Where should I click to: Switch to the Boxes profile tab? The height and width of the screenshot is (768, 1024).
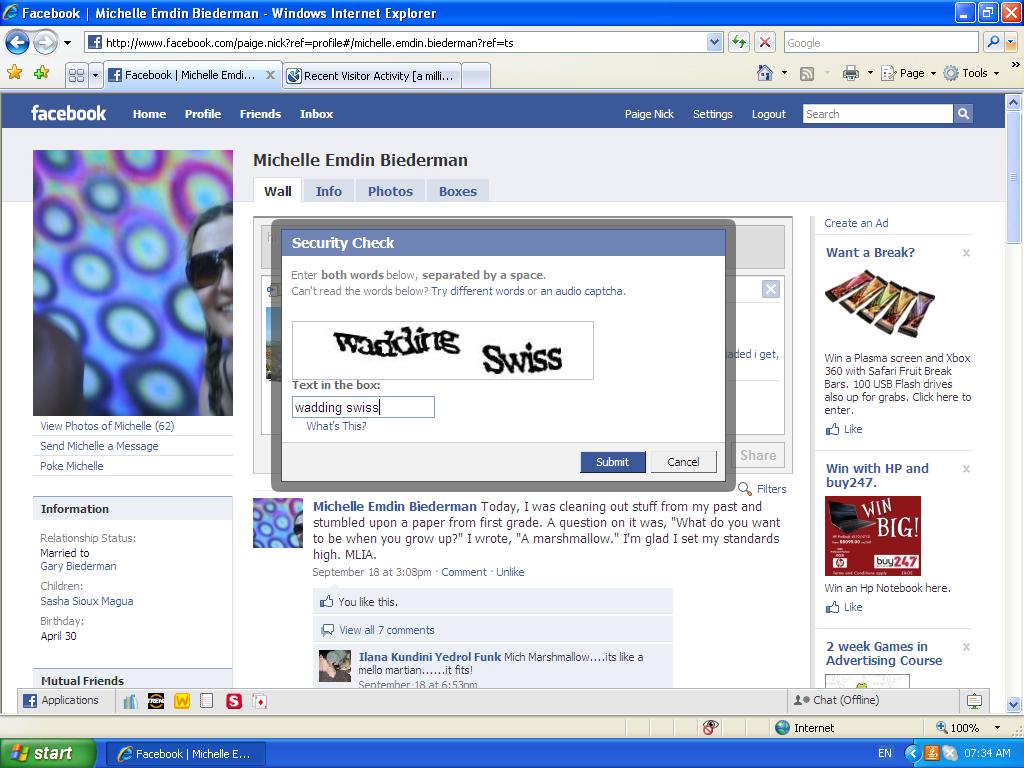[458, 191]
